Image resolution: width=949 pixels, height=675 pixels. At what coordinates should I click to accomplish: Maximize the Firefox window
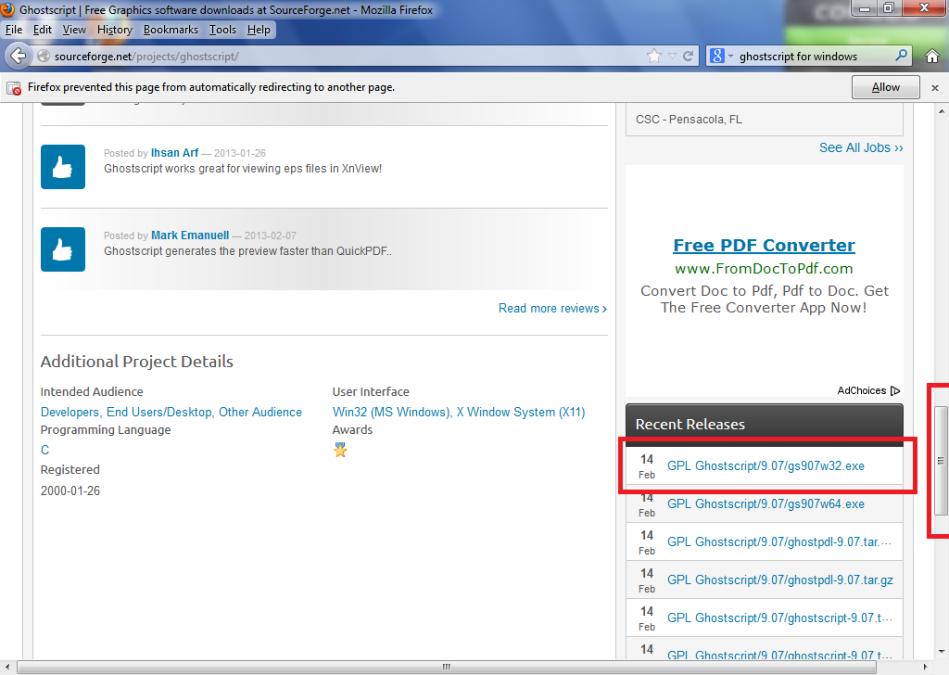click(x=888, y=8)
